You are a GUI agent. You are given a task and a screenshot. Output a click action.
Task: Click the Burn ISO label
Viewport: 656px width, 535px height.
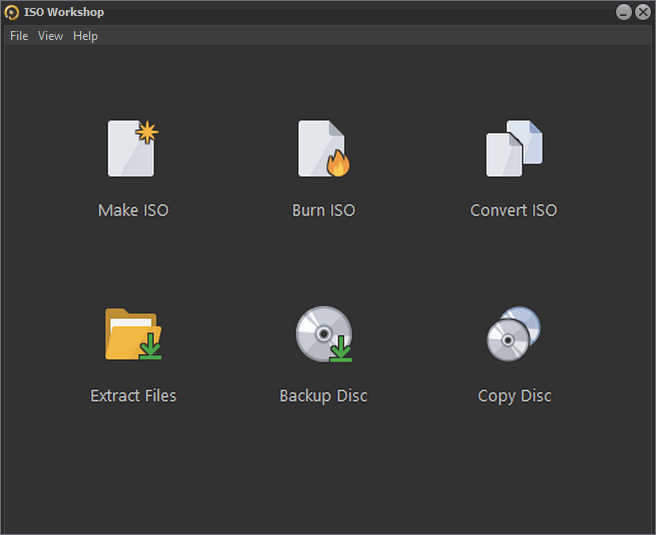point(324,210)
